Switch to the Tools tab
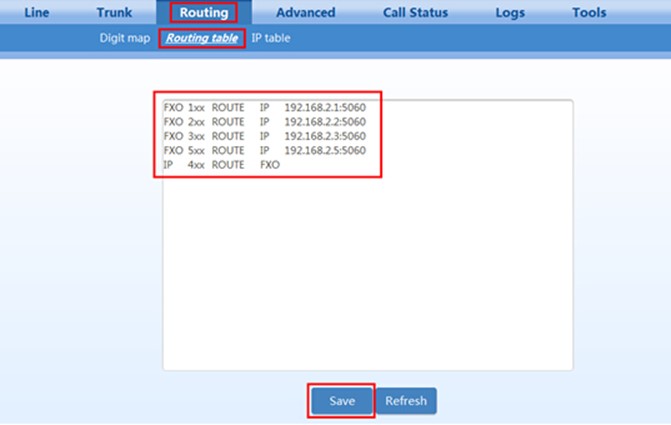 [589, 13]
